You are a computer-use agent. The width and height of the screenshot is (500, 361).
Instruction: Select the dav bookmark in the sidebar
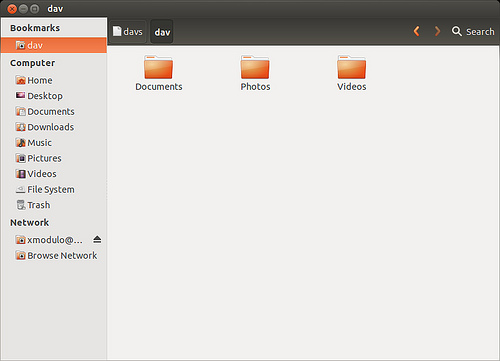click(54, 45)
